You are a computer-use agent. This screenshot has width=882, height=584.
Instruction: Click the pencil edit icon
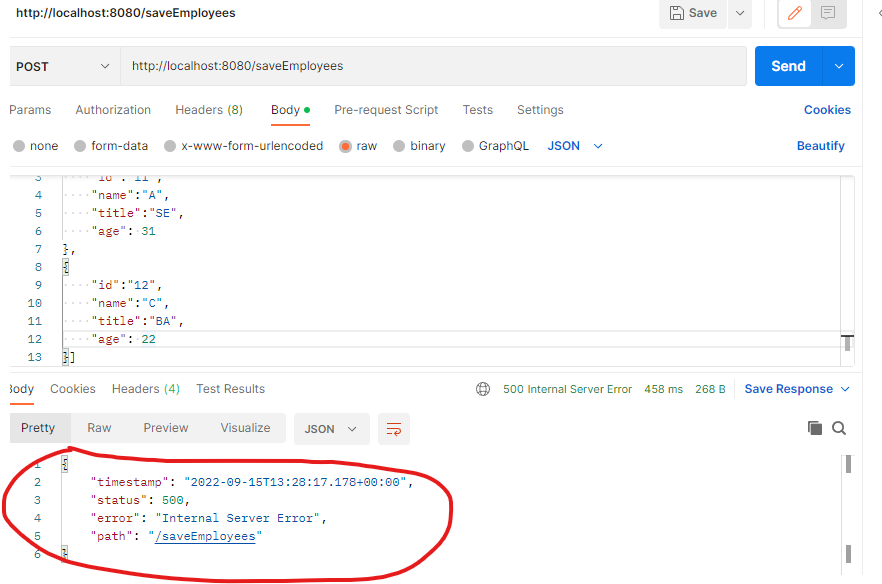coord(795,13)
